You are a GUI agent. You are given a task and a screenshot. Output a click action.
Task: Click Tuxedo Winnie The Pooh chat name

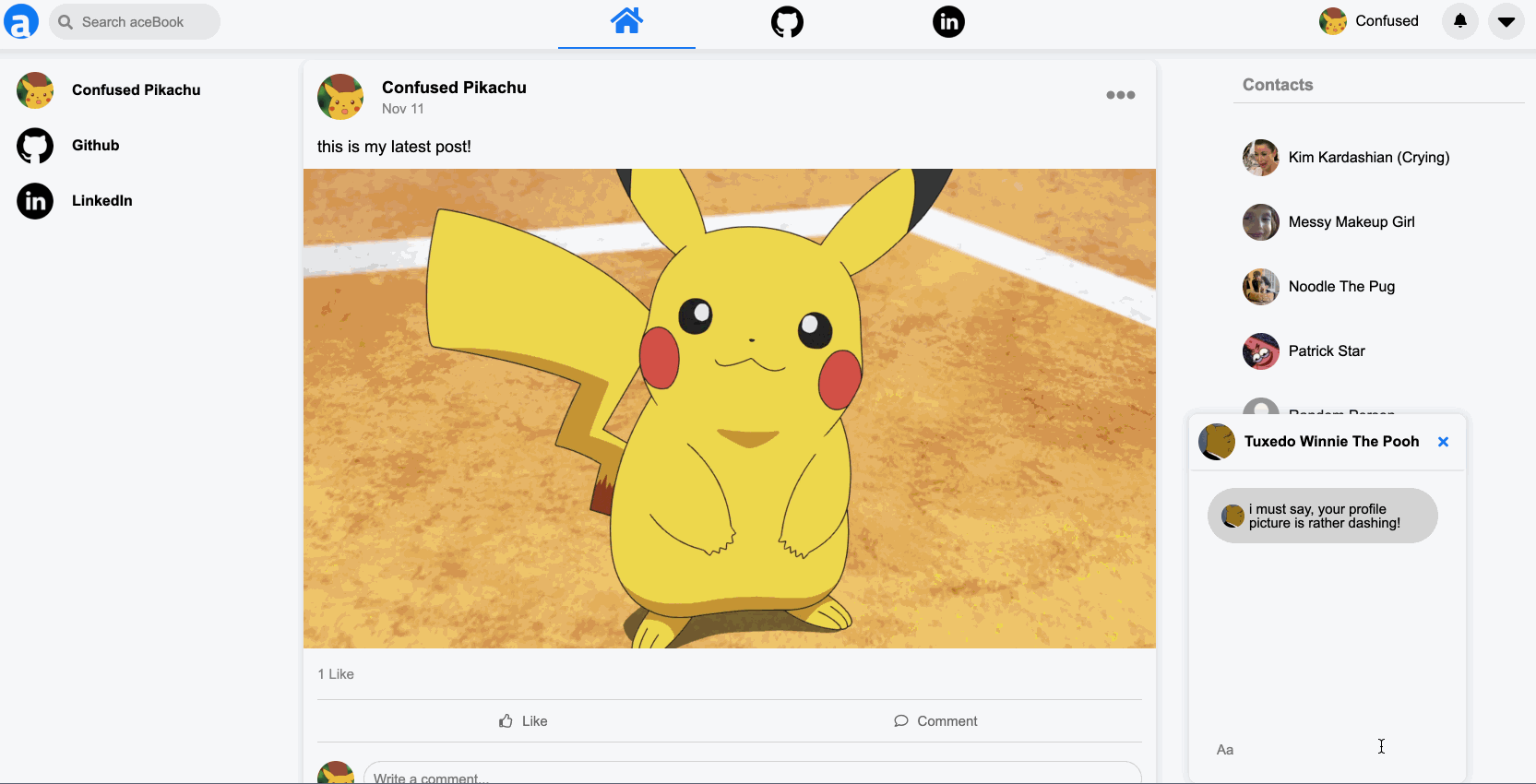[1331, 442]
